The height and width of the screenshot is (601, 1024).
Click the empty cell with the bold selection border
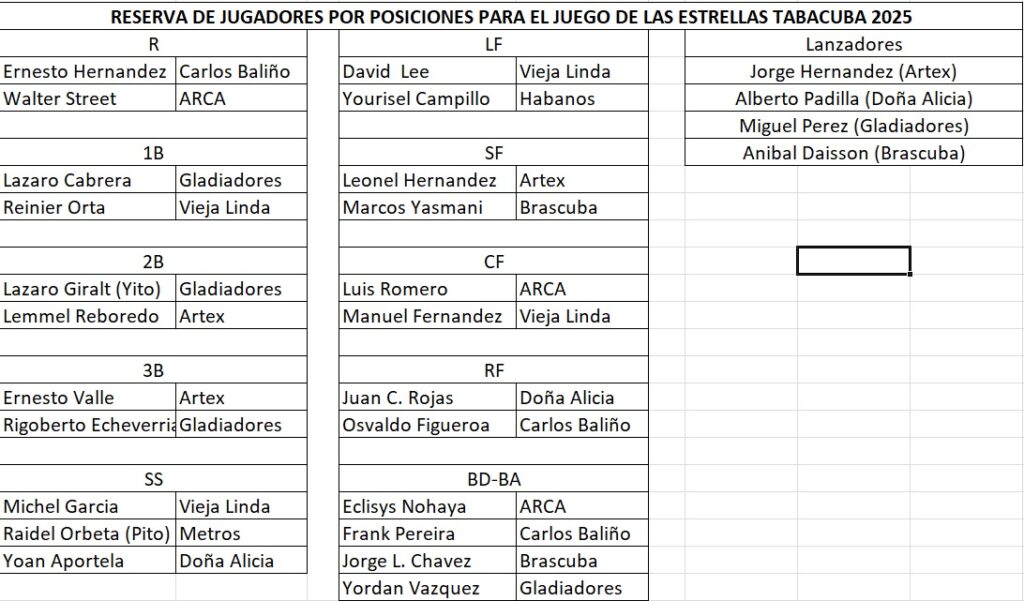point(853,260)
